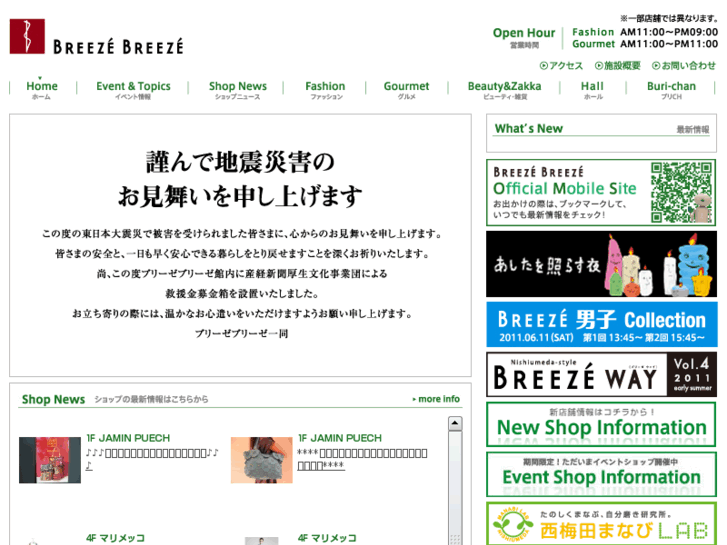Open the BREEZE 男子 Collection banner
The width and height of the screenshot is (727, 545).
pyautogui.click(x=601, y=324)
